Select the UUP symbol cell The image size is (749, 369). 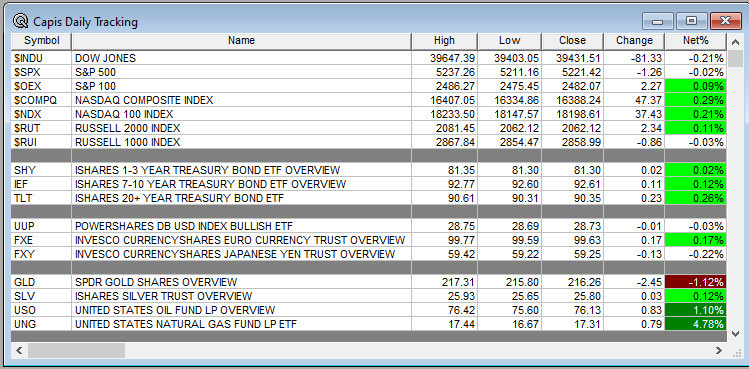(42, 226)
